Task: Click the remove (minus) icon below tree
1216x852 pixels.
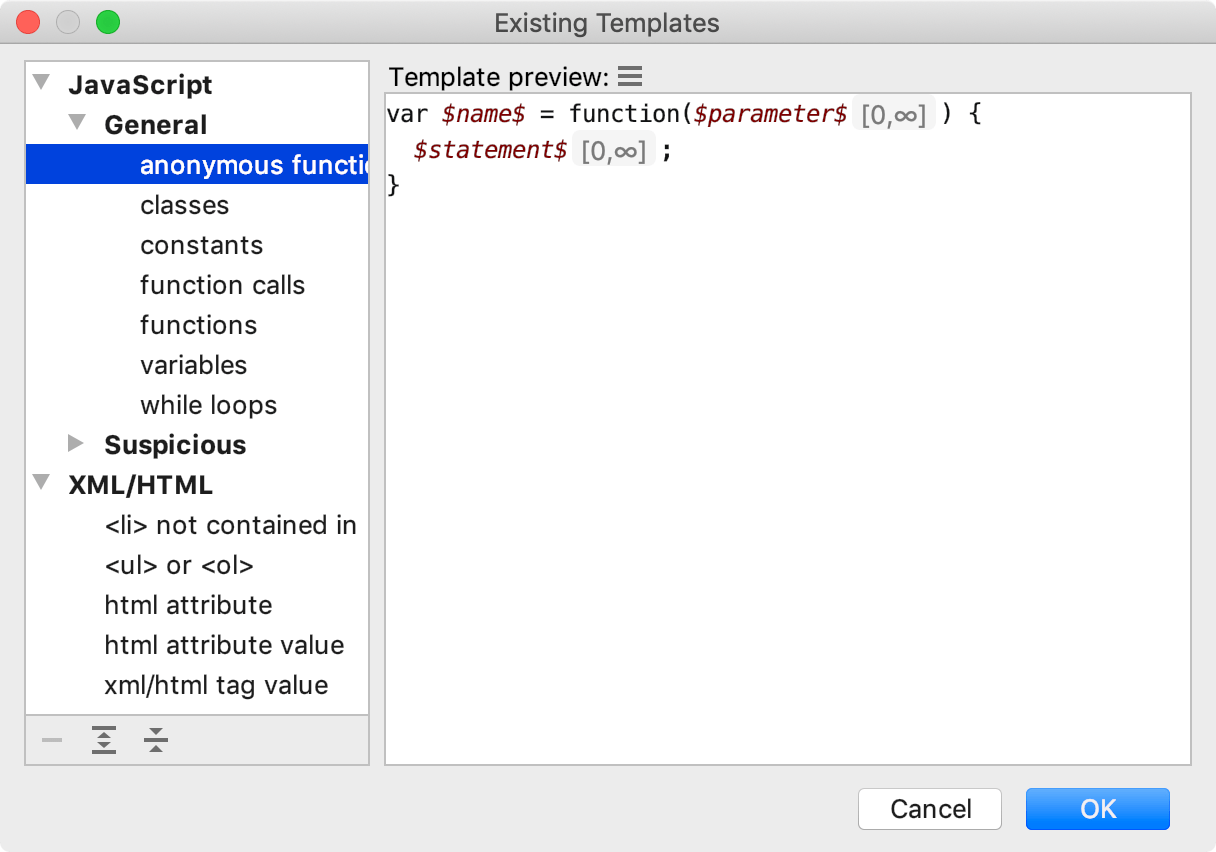Action: (x=52, y=741)
